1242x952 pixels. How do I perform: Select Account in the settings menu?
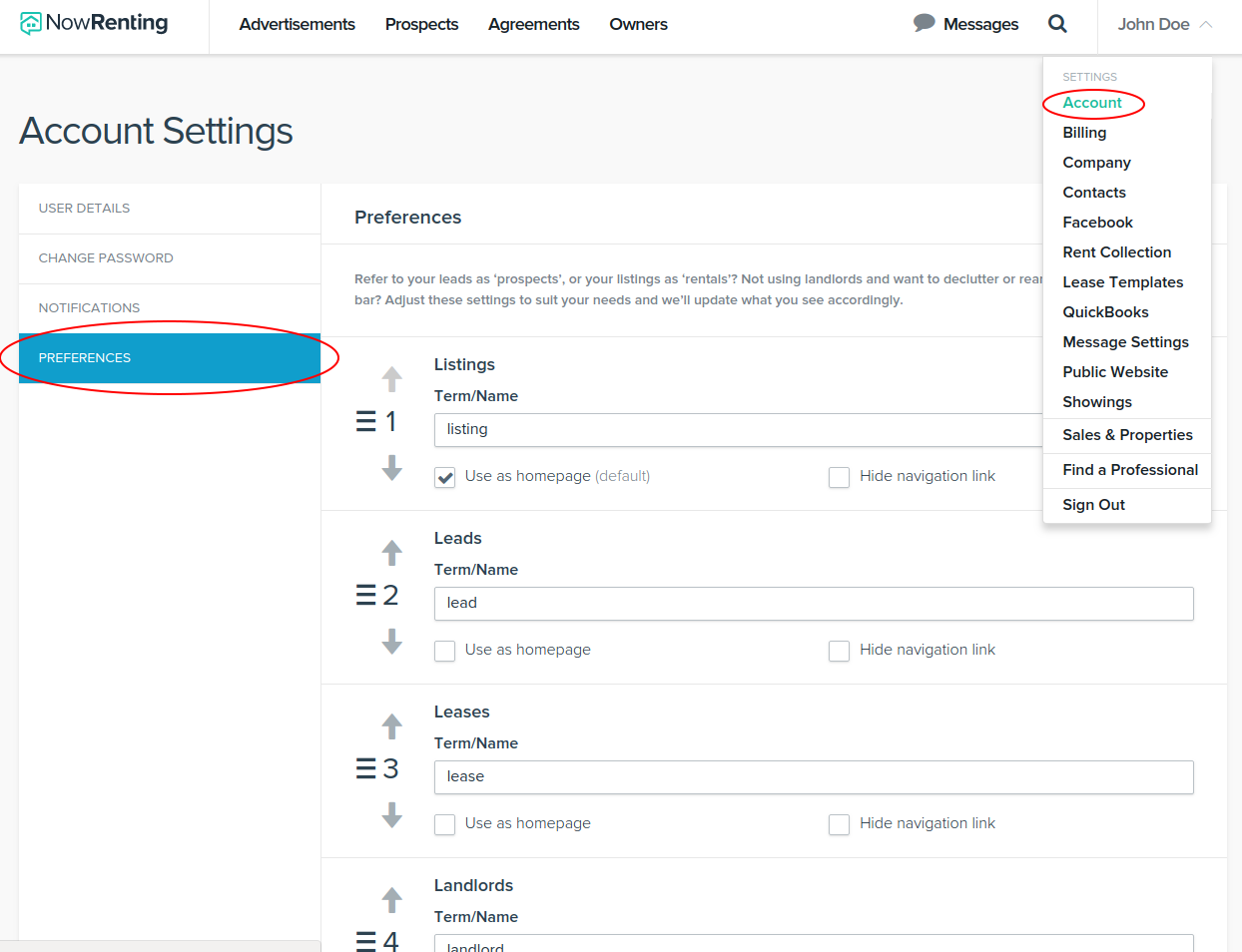click(1092, 103)
